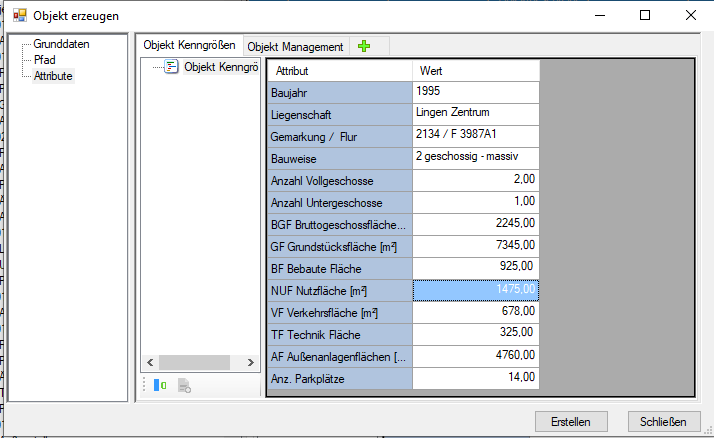Click the Liegenschaft attribute row label
This screenshot has width=714, height=438.
(340, 114)
